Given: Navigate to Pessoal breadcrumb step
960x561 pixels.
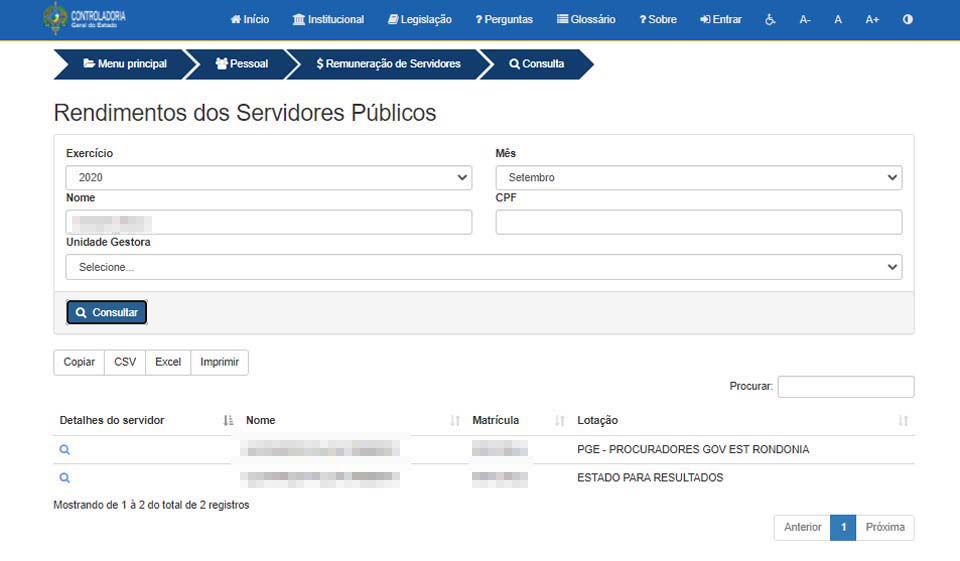Looking at the screenshot, I should [x=242, y=64].
